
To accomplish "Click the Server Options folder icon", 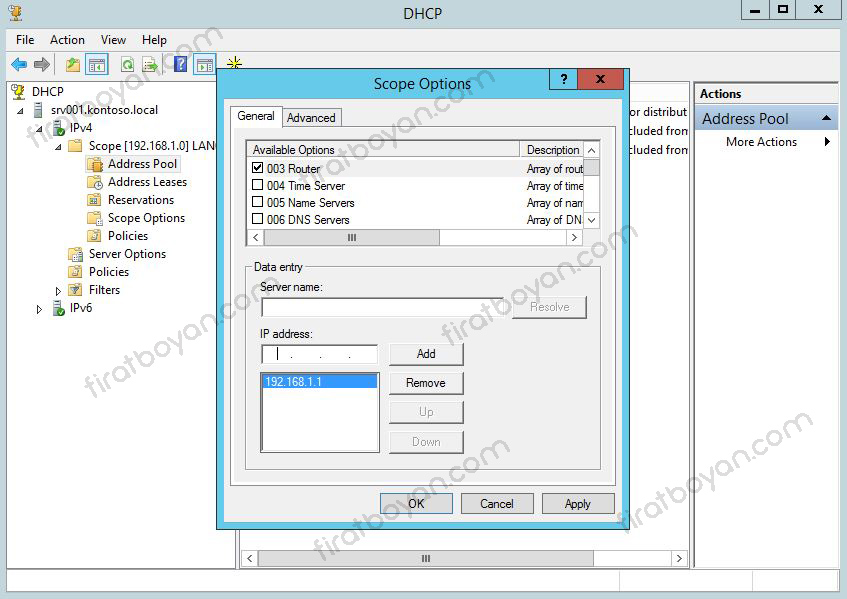I will pyautogui.click(x=75, y=254).
